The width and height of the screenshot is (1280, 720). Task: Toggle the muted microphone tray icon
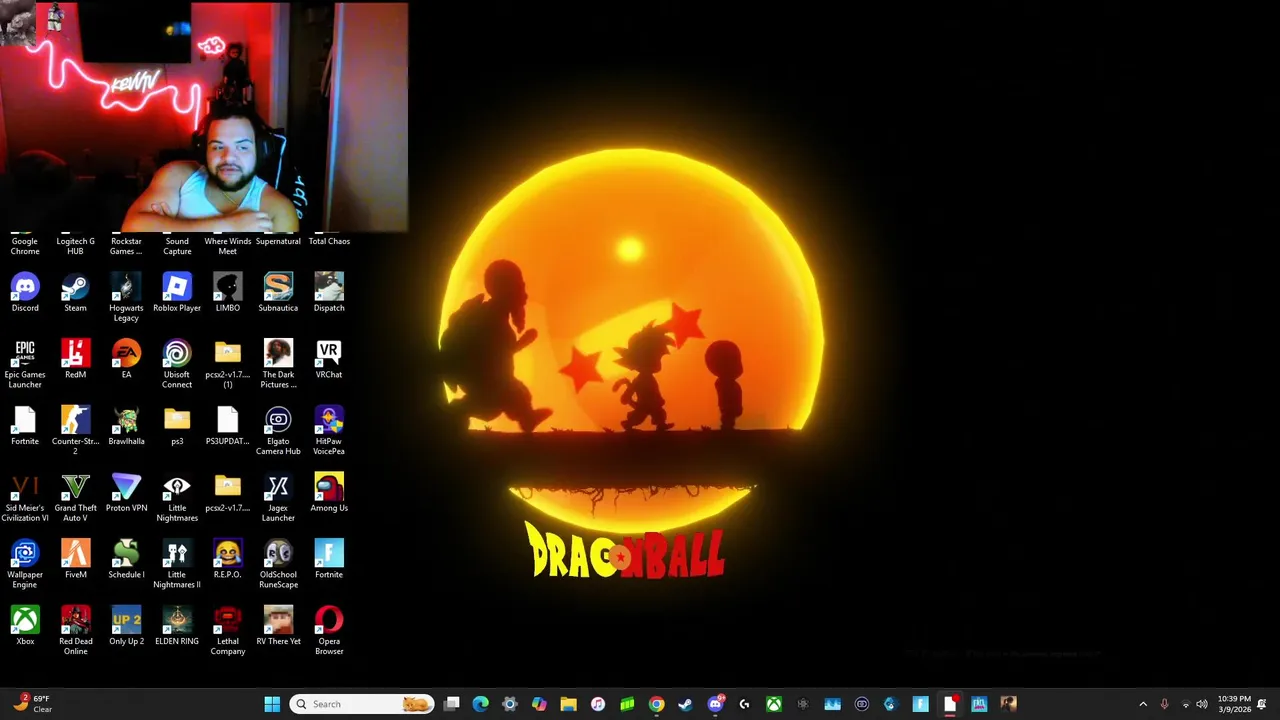point(1164,704)
